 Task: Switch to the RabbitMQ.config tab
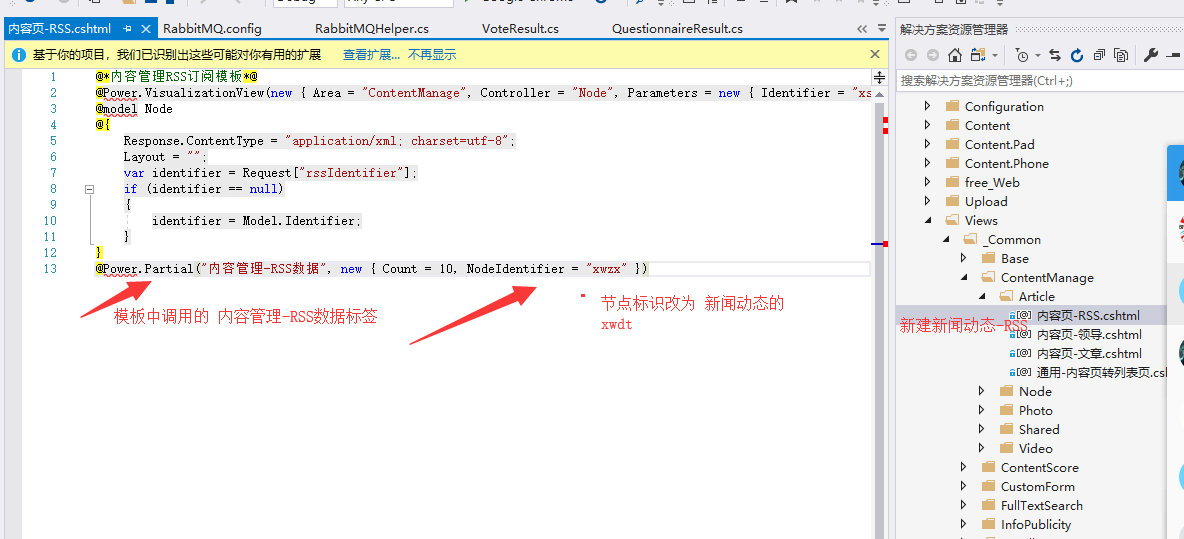click(x=212, y=29)
